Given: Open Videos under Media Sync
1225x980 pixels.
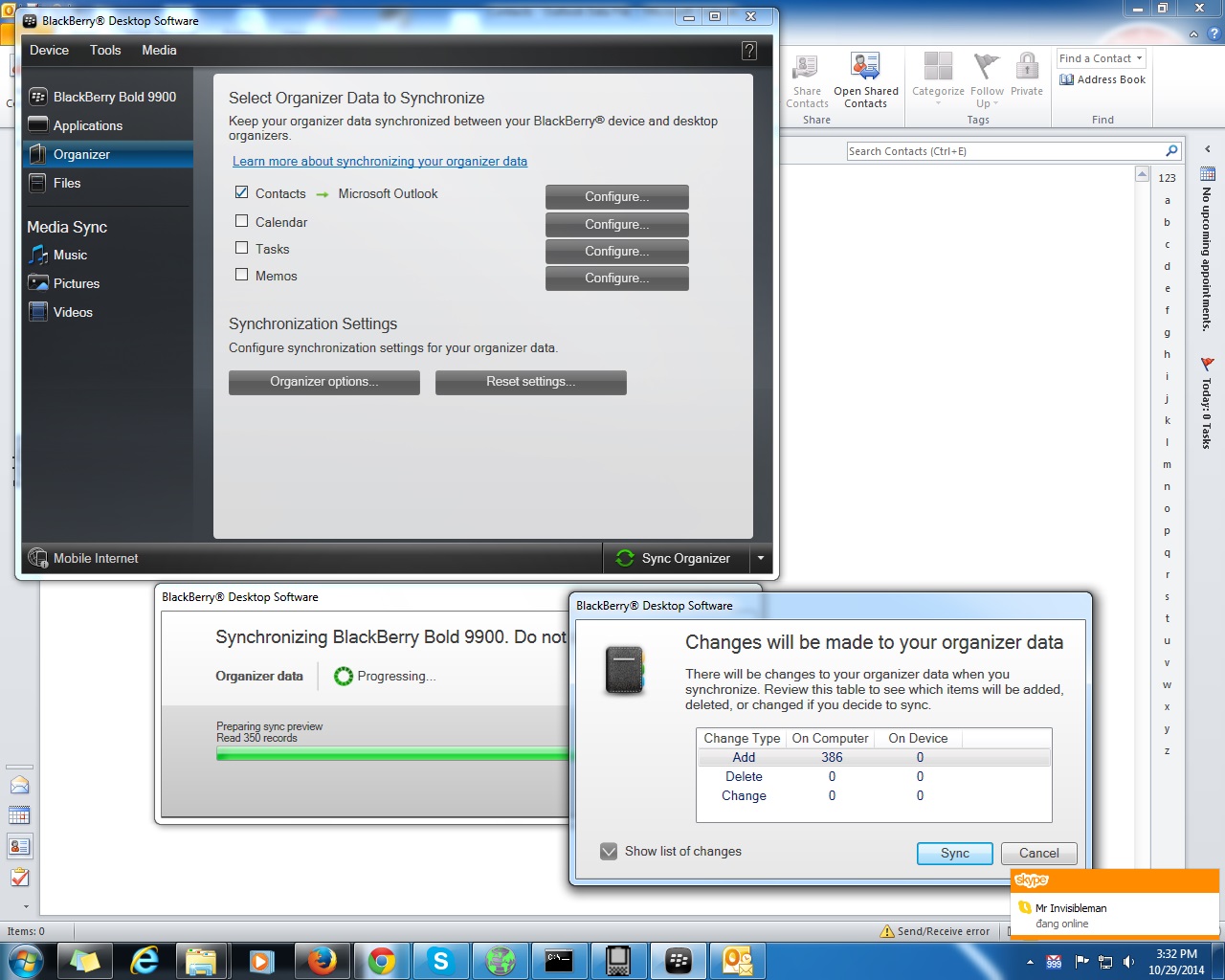Looking at the screenshot, I should (x=60, y=312).
